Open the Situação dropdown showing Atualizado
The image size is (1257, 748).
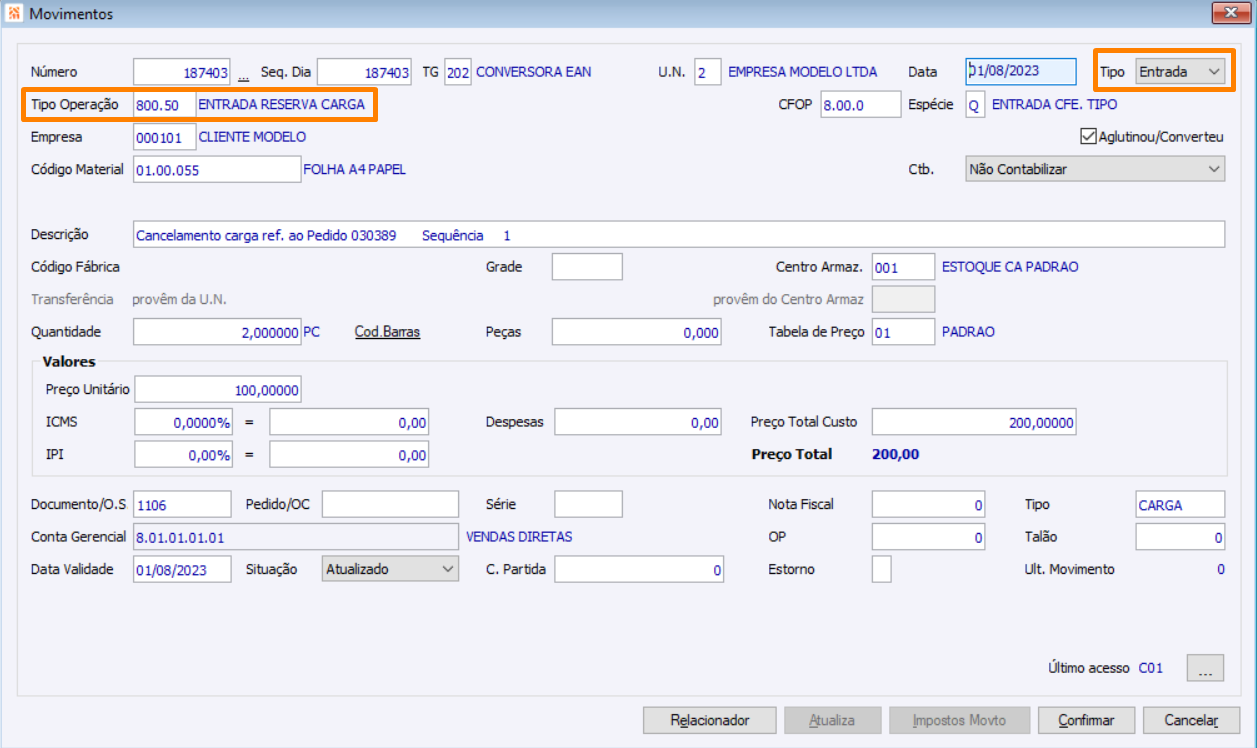390,569
